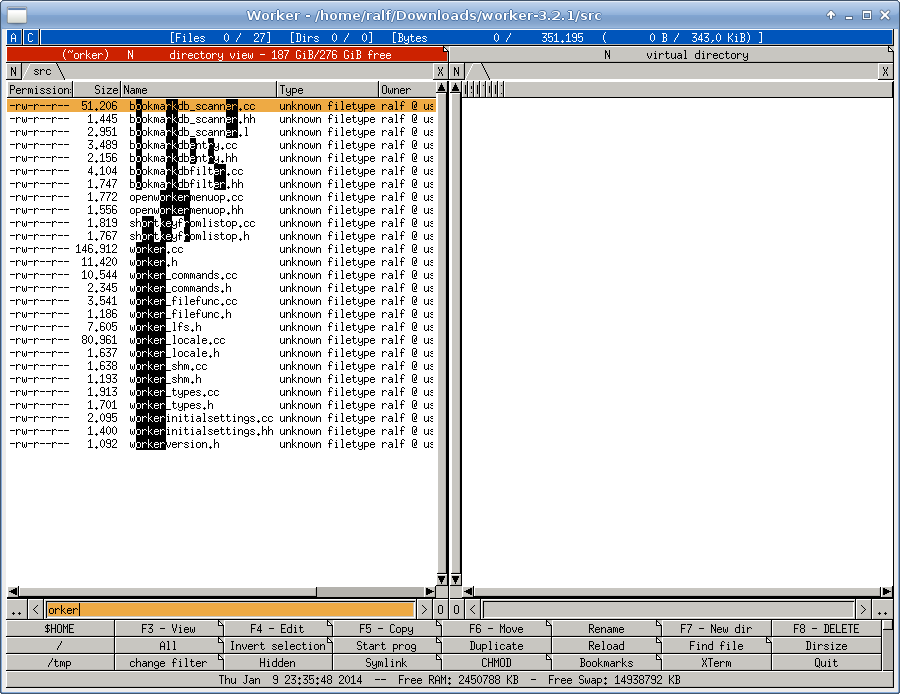Click the right arrow after the left path field

coord(424,610)
